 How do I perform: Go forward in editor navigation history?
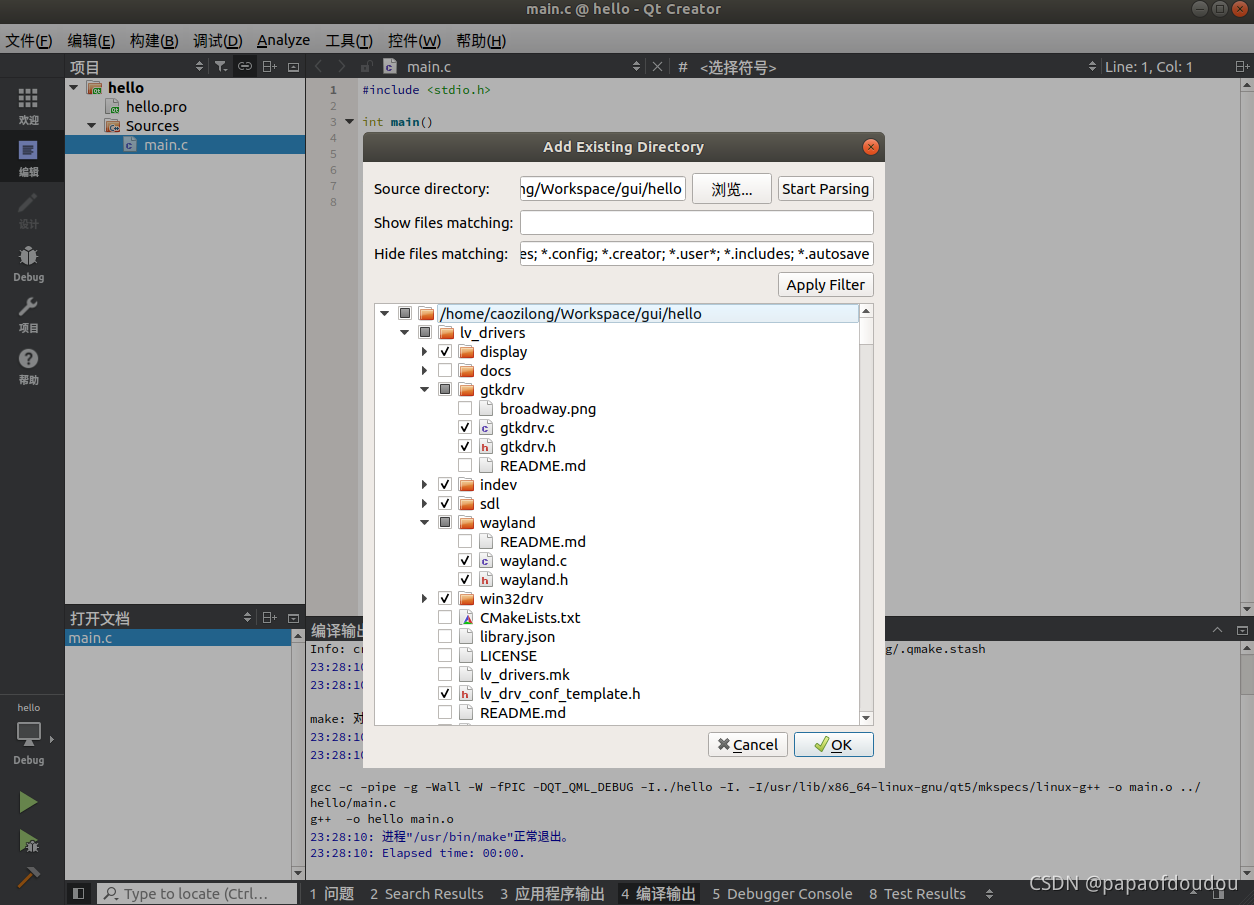pos(342,66)
